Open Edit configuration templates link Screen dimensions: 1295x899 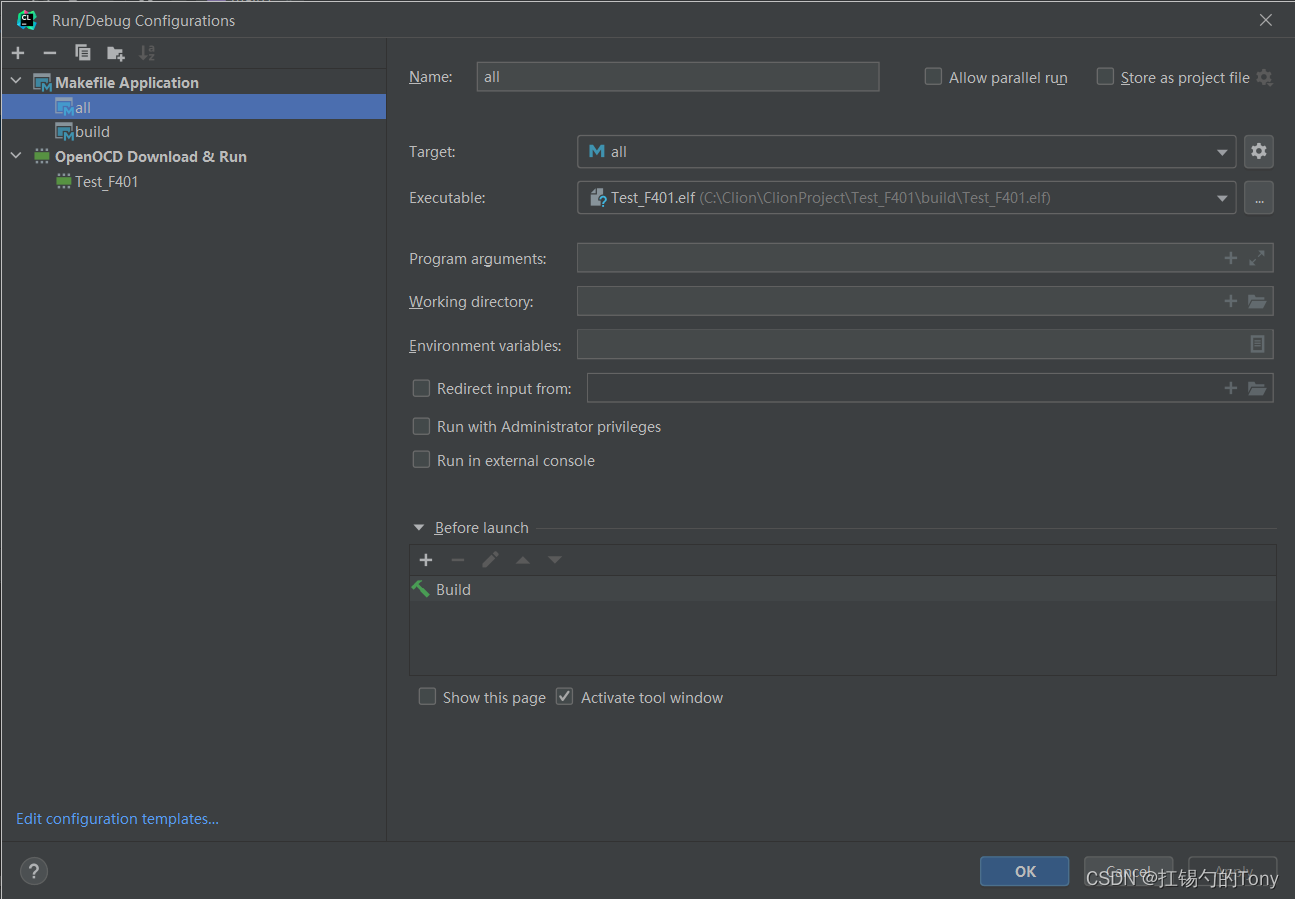(117, 819)
